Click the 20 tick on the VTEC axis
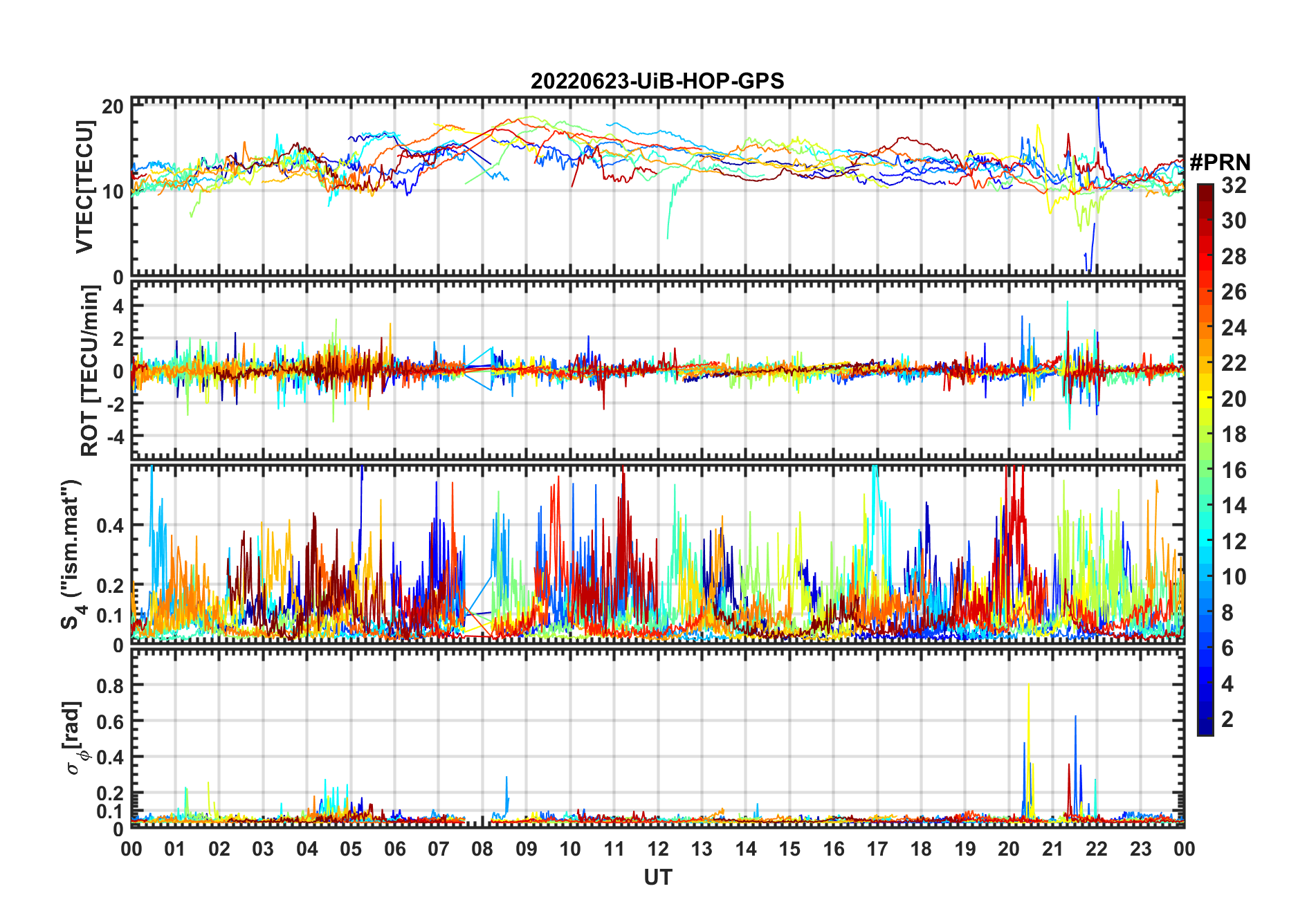1316x920 pixels. click(112, 107)
